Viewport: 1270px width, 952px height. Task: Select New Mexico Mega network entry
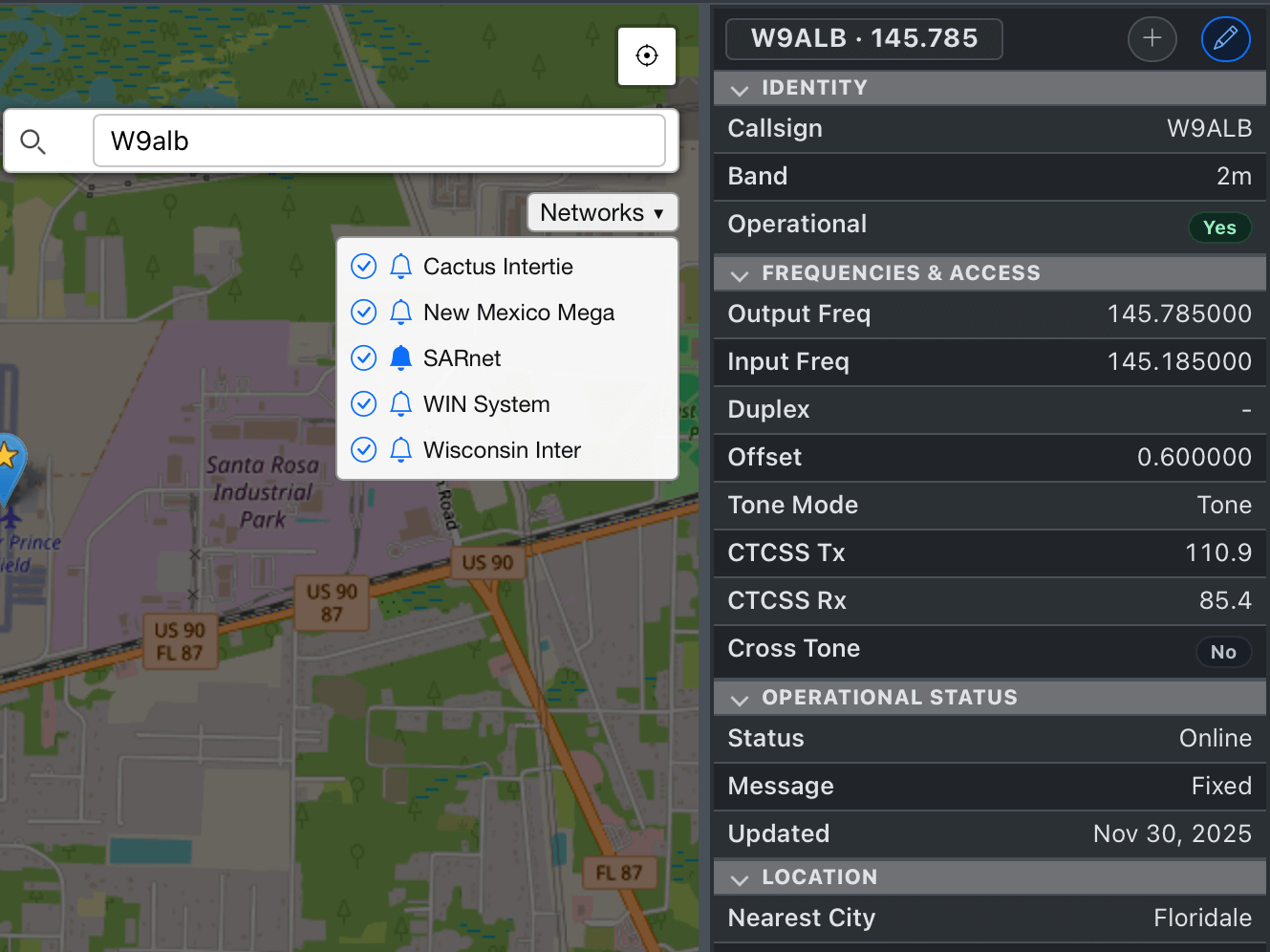click(519, 313)
